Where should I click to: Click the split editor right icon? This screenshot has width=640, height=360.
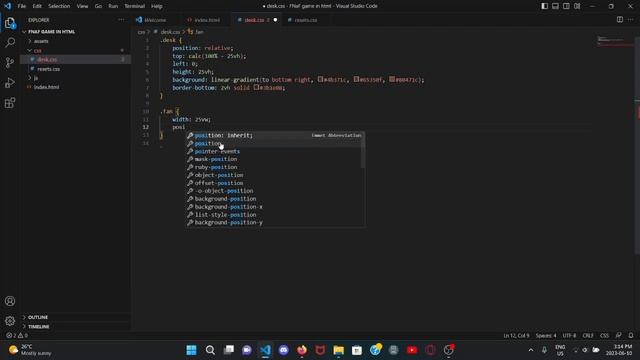tap(620, 20)
